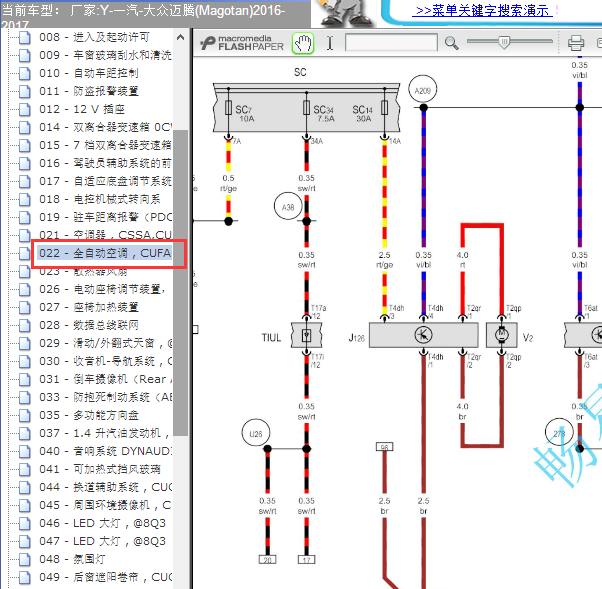
Task: Open tree item 016 驾驶员辅助系统
Action: point(105,164)
